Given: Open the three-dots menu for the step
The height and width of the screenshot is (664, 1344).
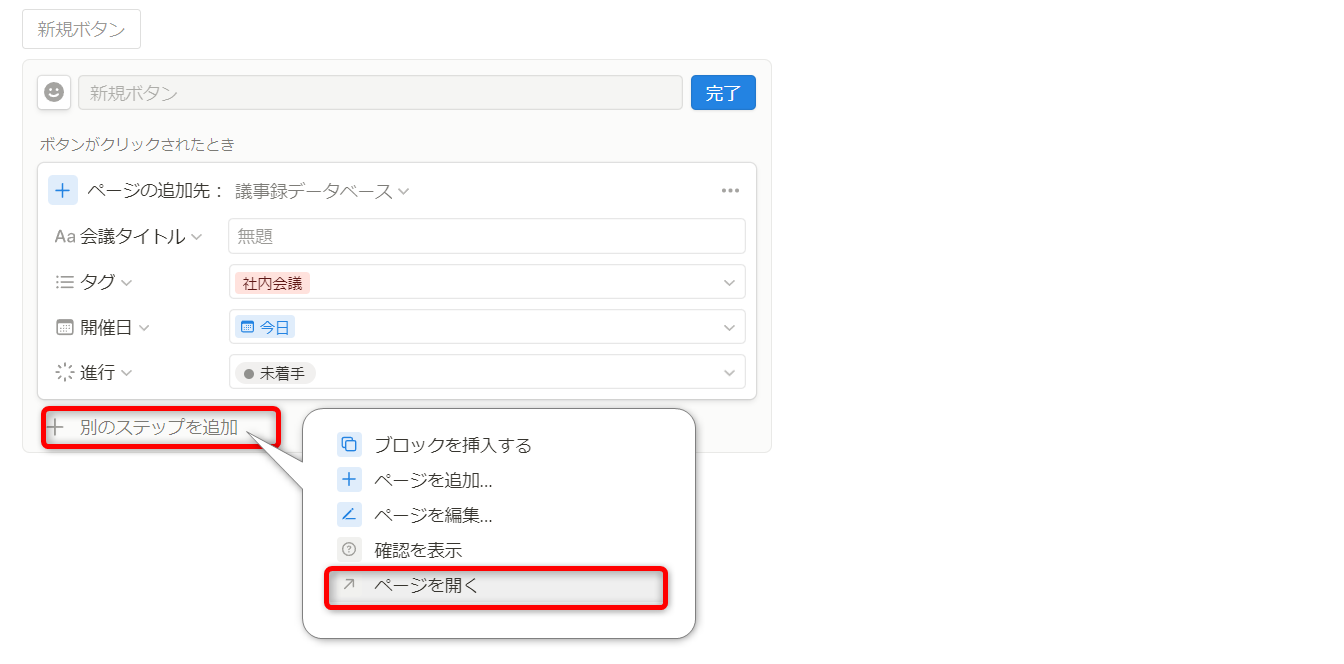Looking at the screenshot, I should 730,191.
